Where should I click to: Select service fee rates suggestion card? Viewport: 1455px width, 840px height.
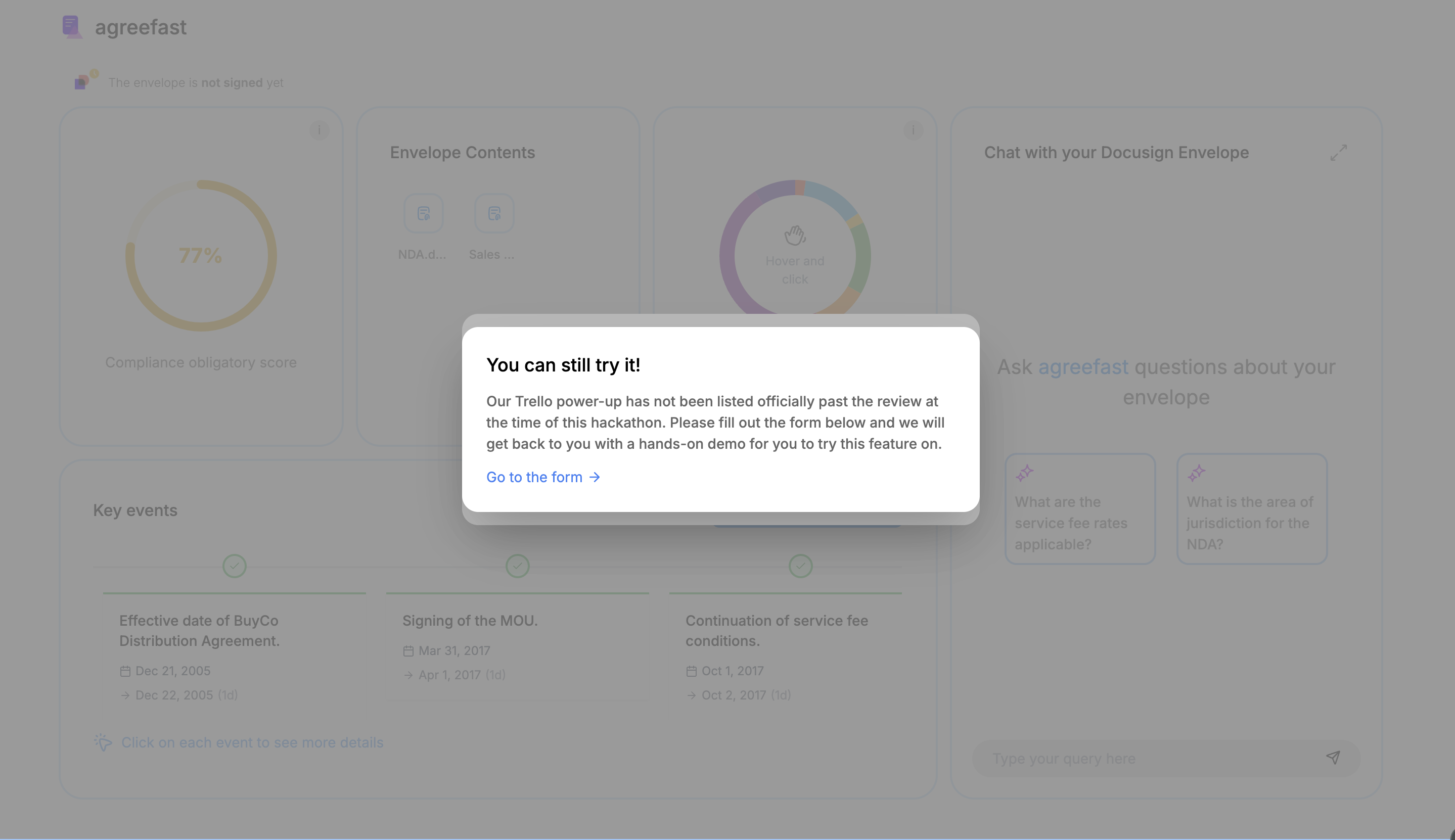pyautogui.click(x=1079, y=509)
